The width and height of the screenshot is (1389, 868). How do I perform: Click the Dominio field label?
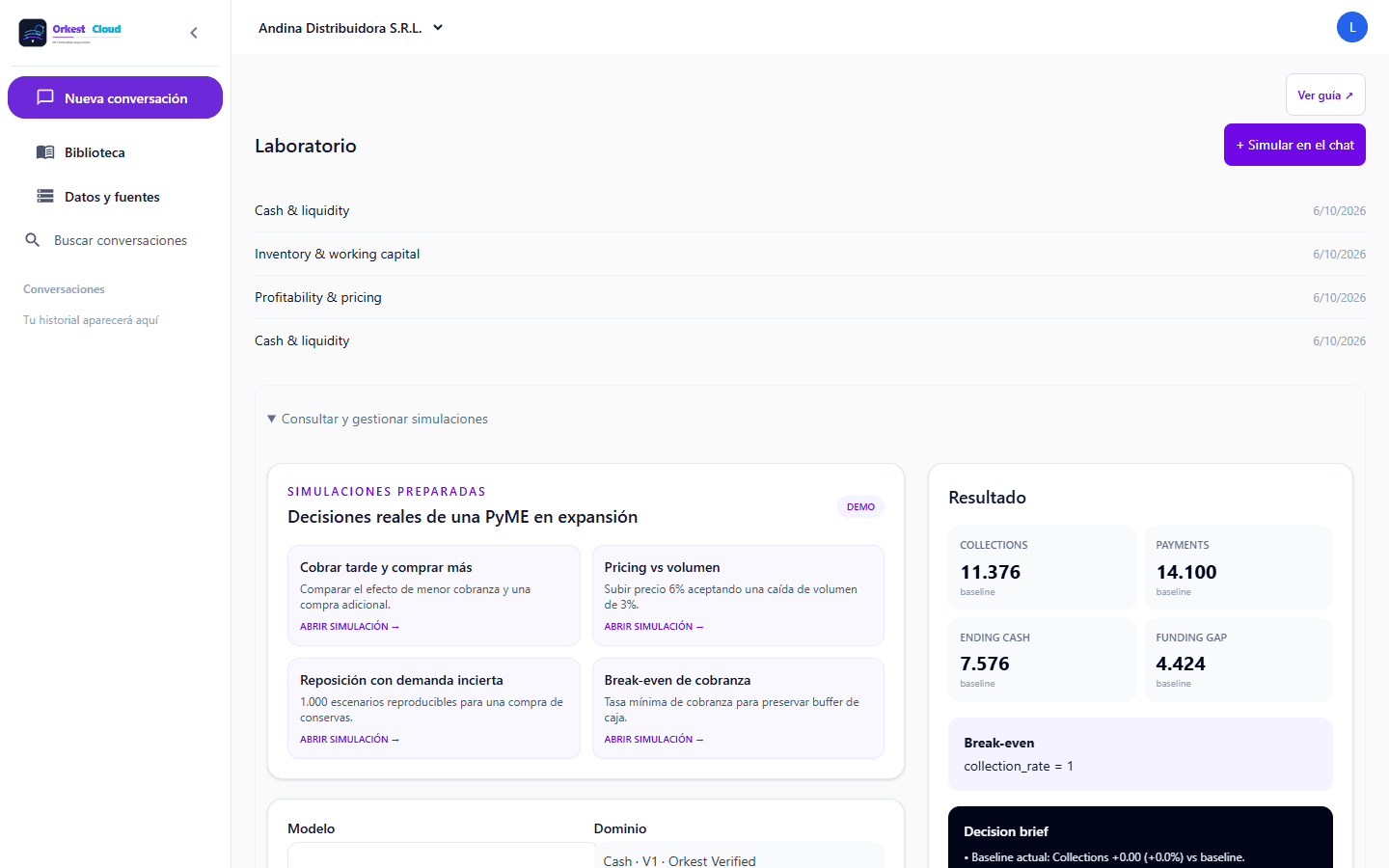620,828
